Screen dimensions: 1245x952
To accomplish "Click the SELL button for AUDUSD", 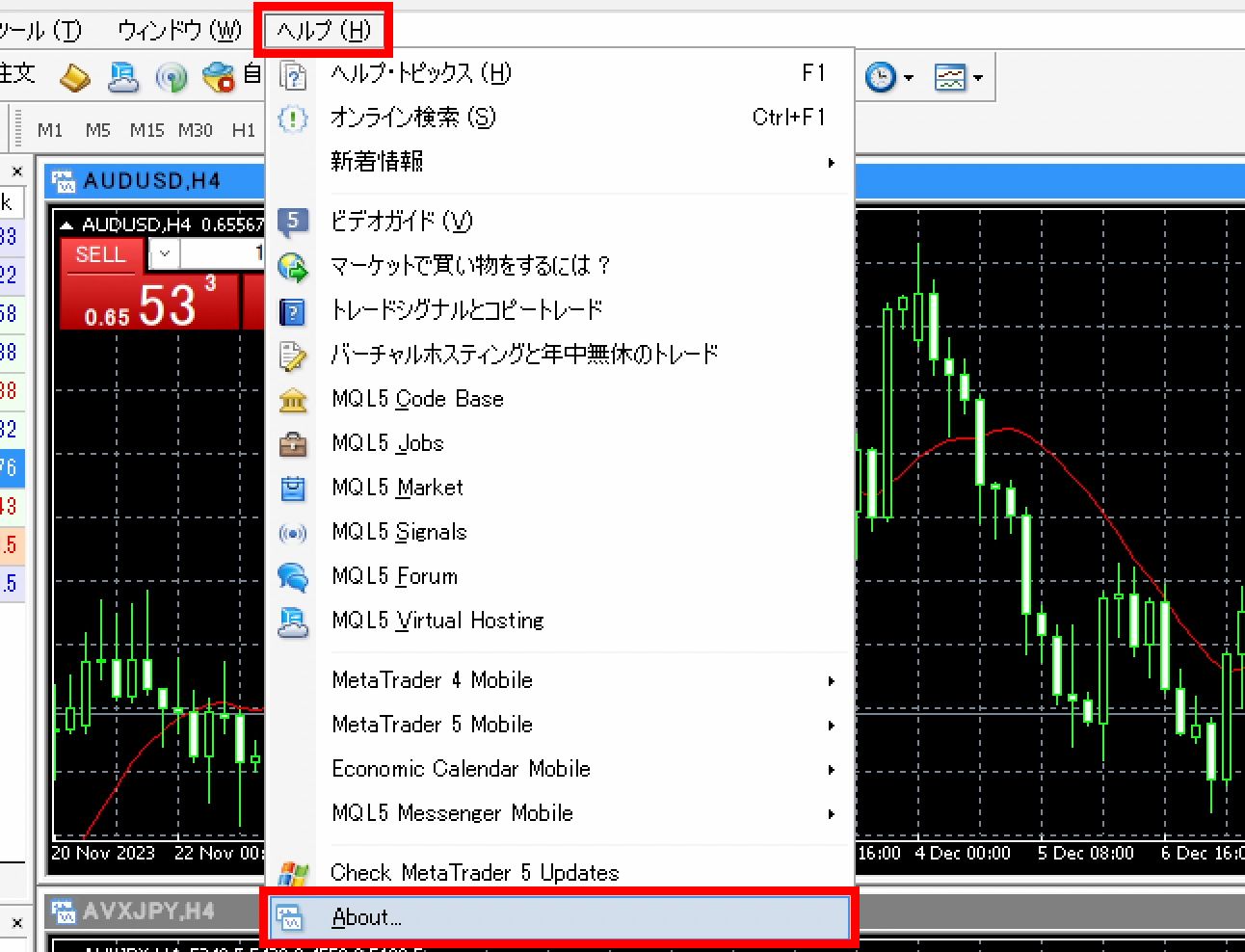I will [99, 255].
